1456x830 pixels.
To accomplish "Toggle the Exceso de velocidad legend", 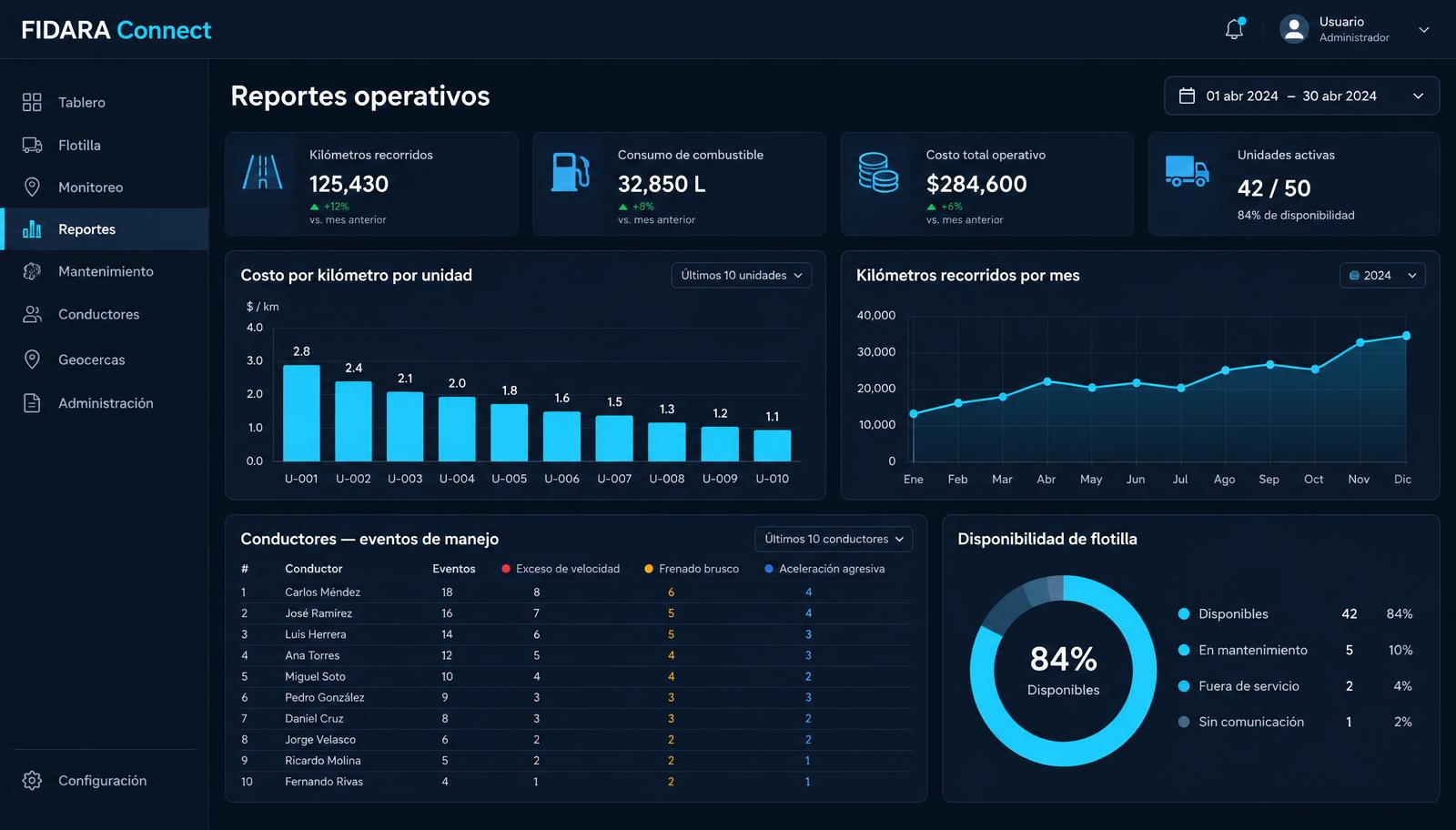I will point(561,569).
